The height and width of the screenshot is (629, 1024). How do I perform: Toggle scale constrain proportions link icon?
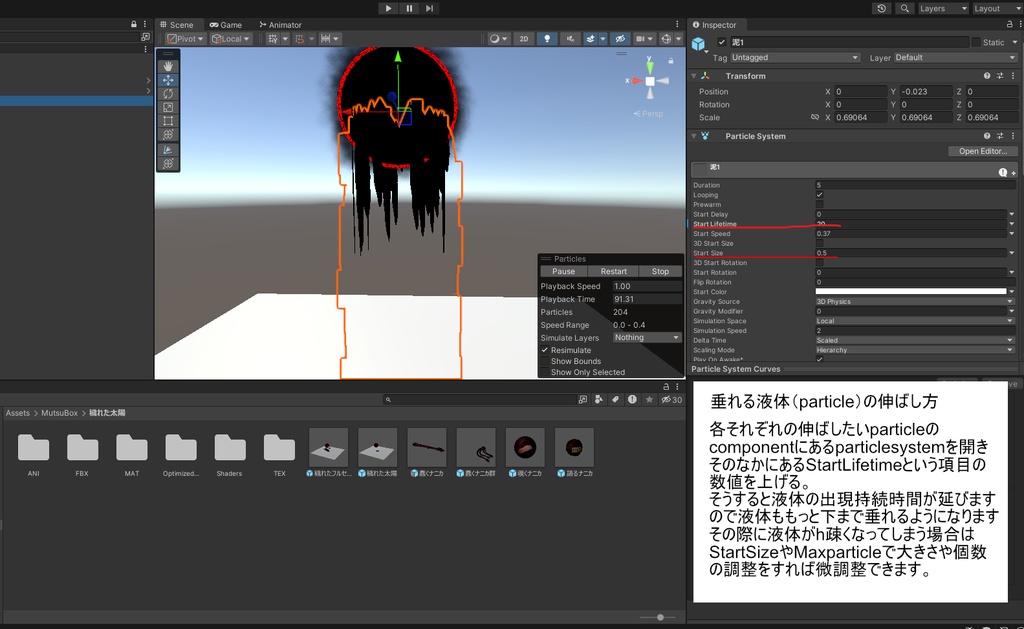pos(814,118)
